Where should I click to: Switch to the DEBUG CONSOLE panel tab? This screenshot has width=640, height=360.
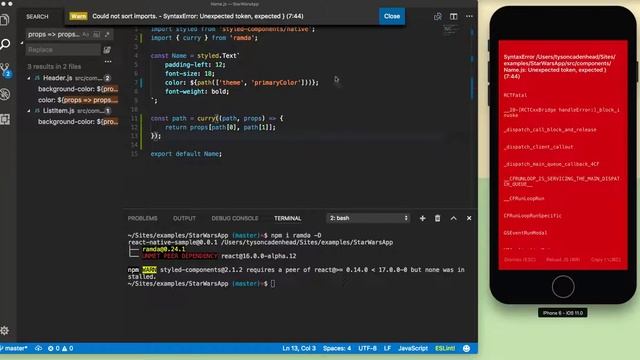pyautogui.click(x=235, y=218)
